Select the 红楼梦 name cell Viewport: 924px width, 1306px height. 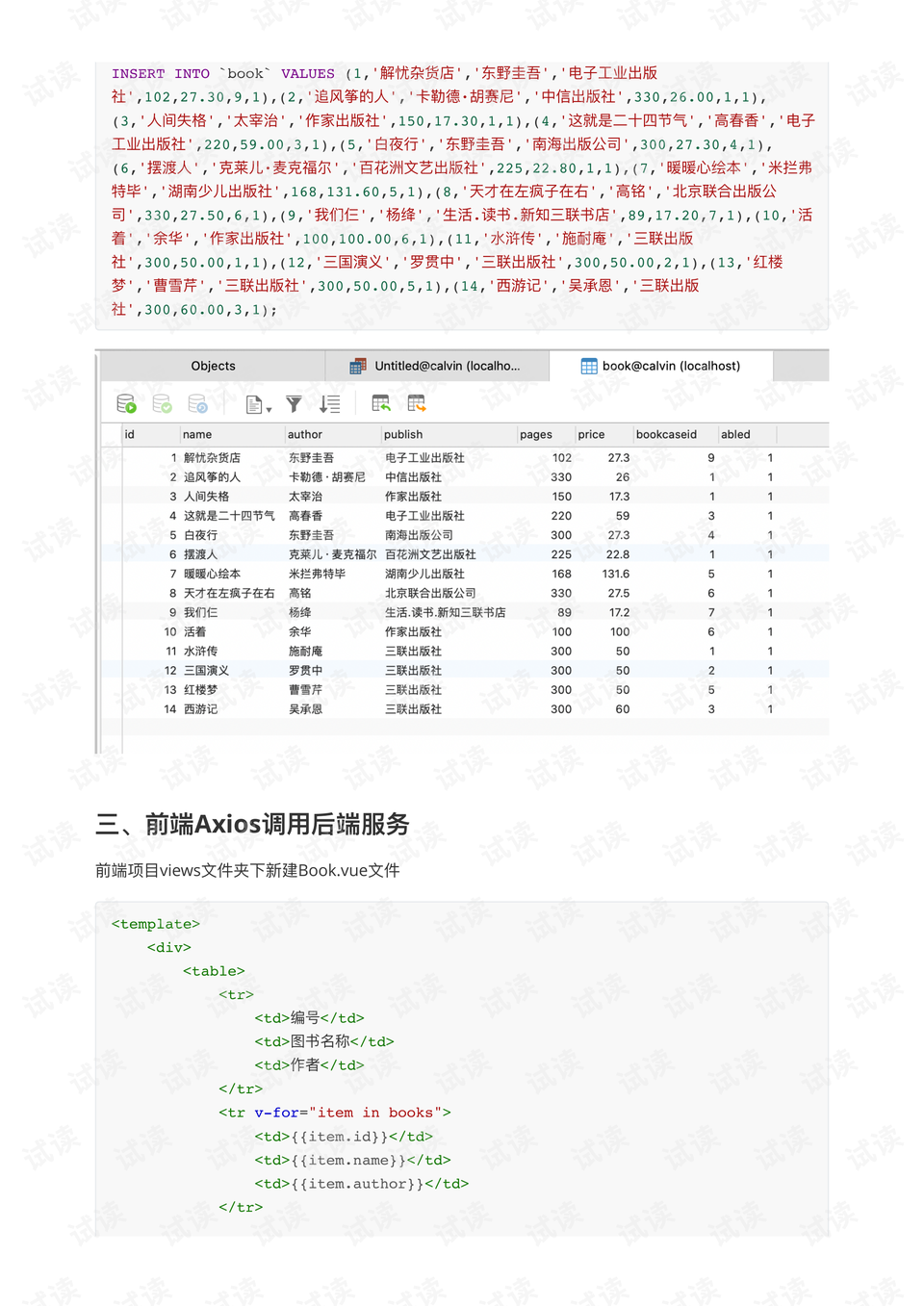(x=200, y=690)
